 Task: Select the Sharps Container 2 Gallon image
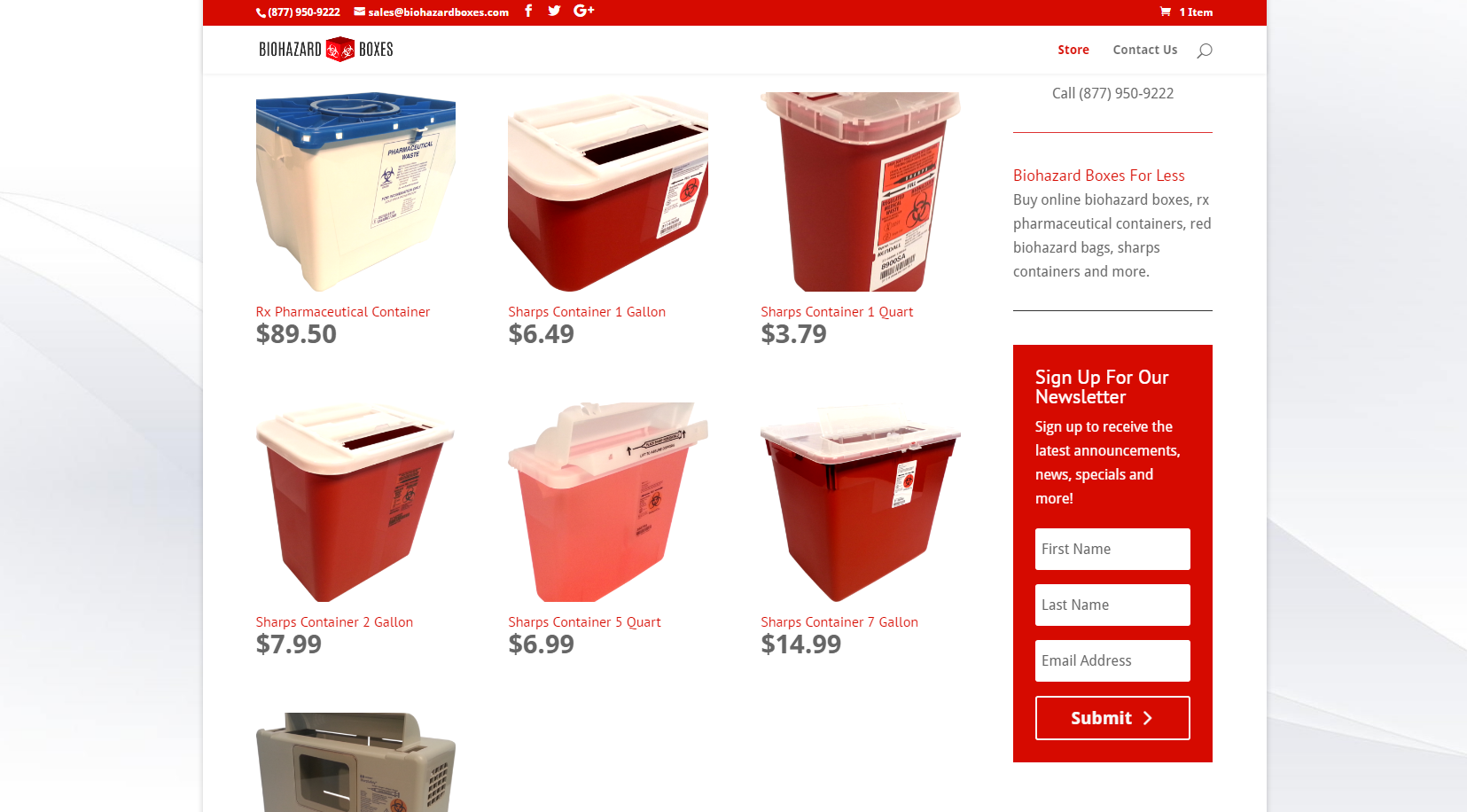coord(355,502)
